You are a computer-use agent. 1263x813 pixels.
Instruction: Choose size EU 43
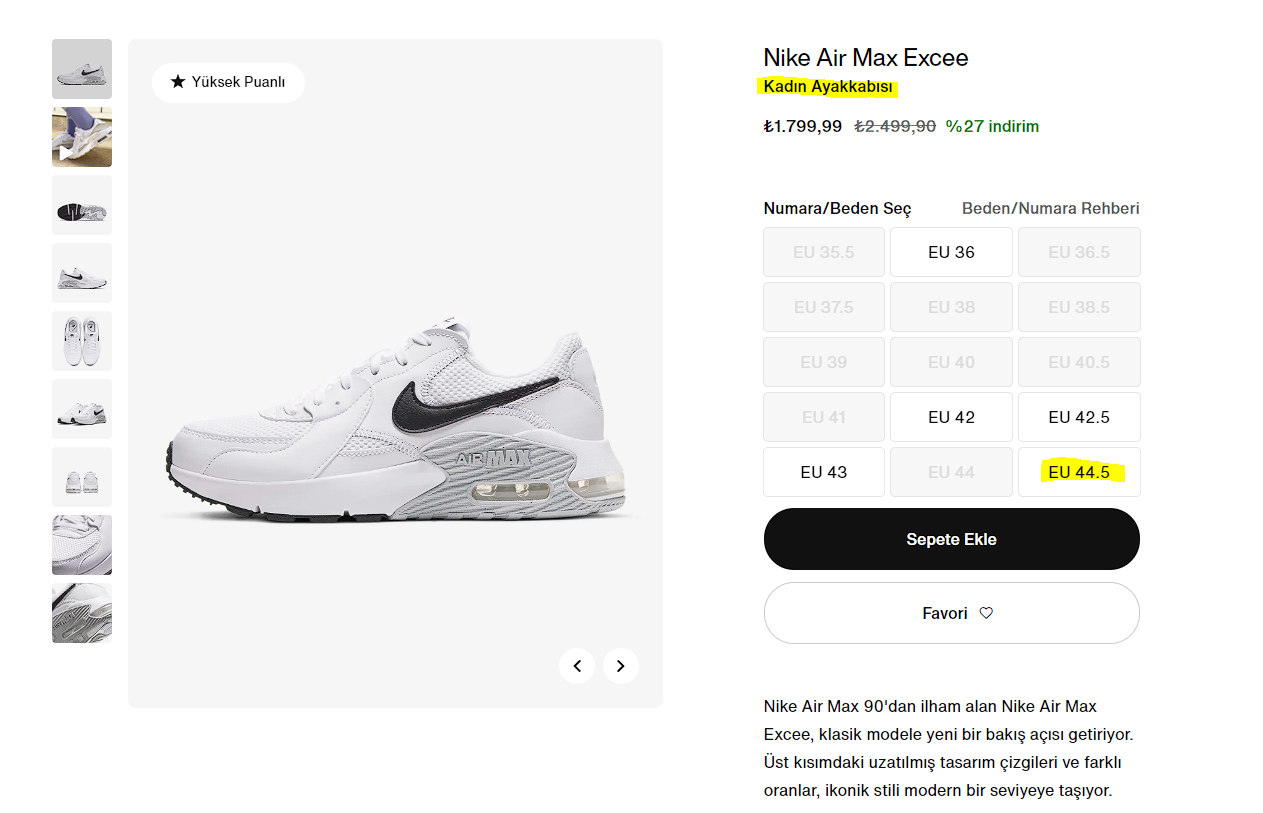tap(823, 472)
